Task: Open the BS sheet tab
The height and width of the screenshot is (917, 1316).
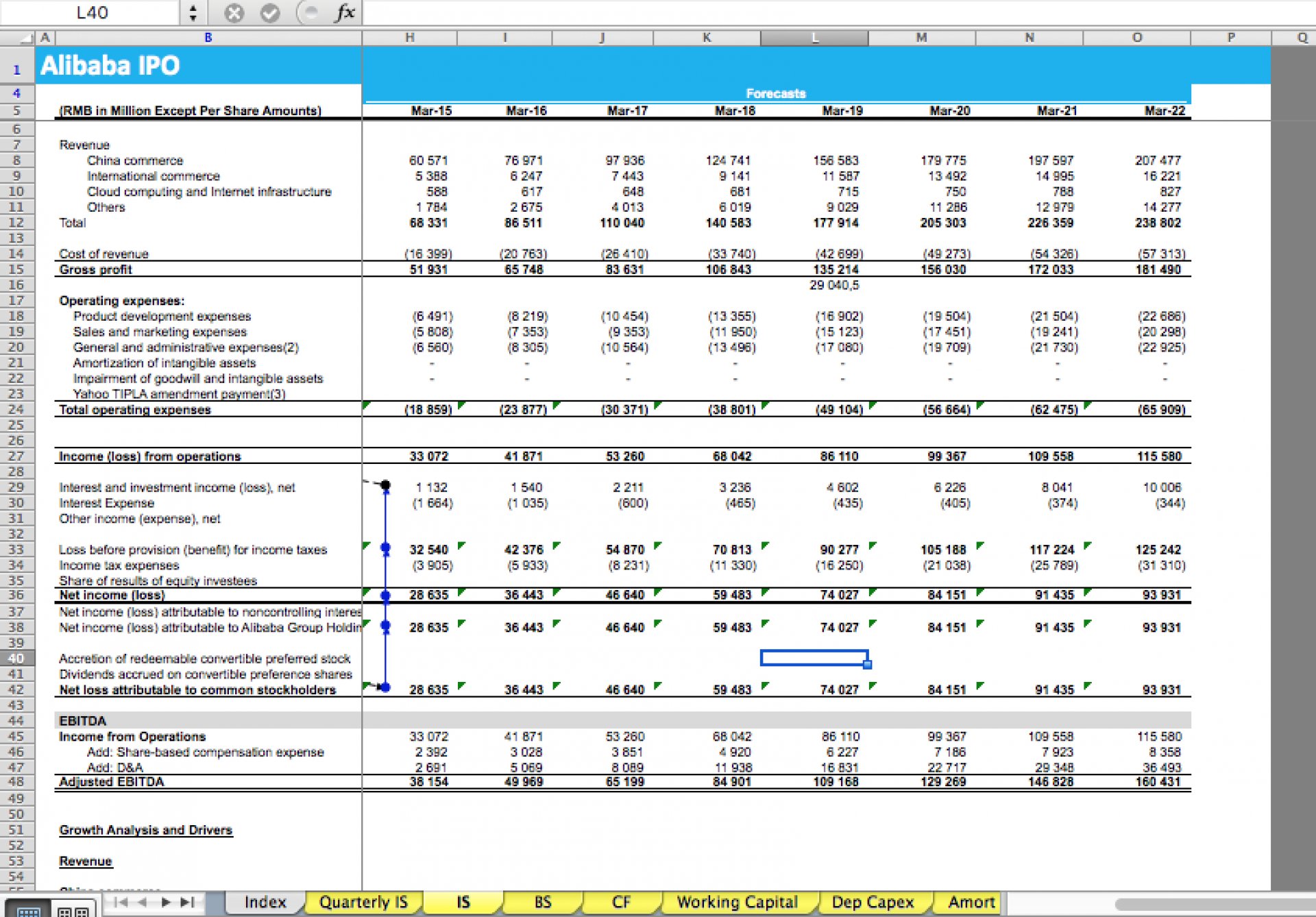Action: (x=543, y=903)
